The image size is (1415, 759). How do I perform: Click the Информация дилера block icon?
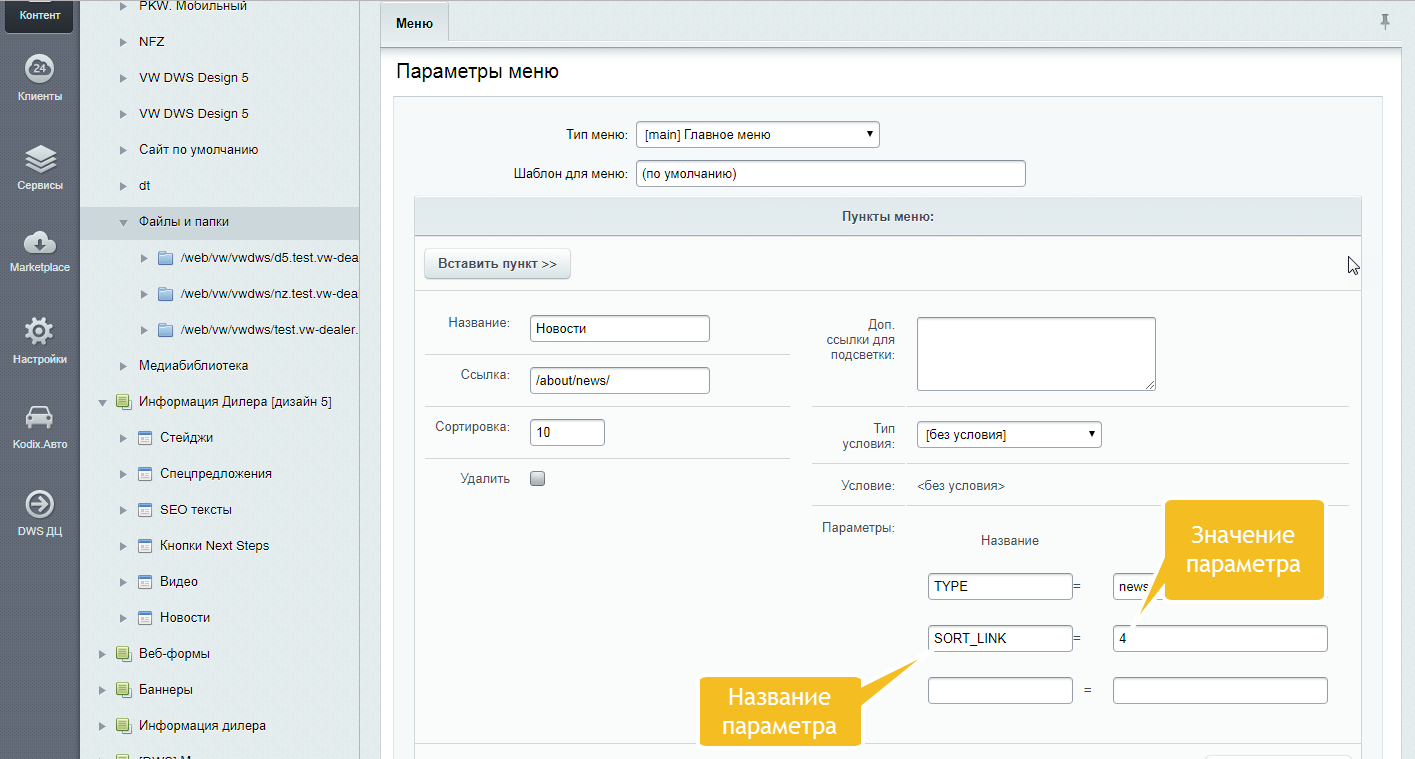[124, 726]
